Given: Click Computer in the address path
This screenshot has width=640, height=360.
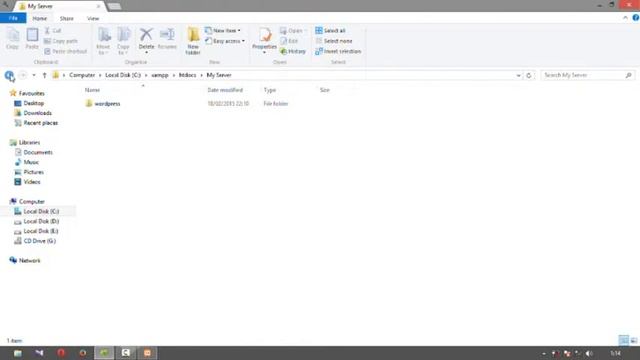Looking at the screenshot, I should coord(82,75).
